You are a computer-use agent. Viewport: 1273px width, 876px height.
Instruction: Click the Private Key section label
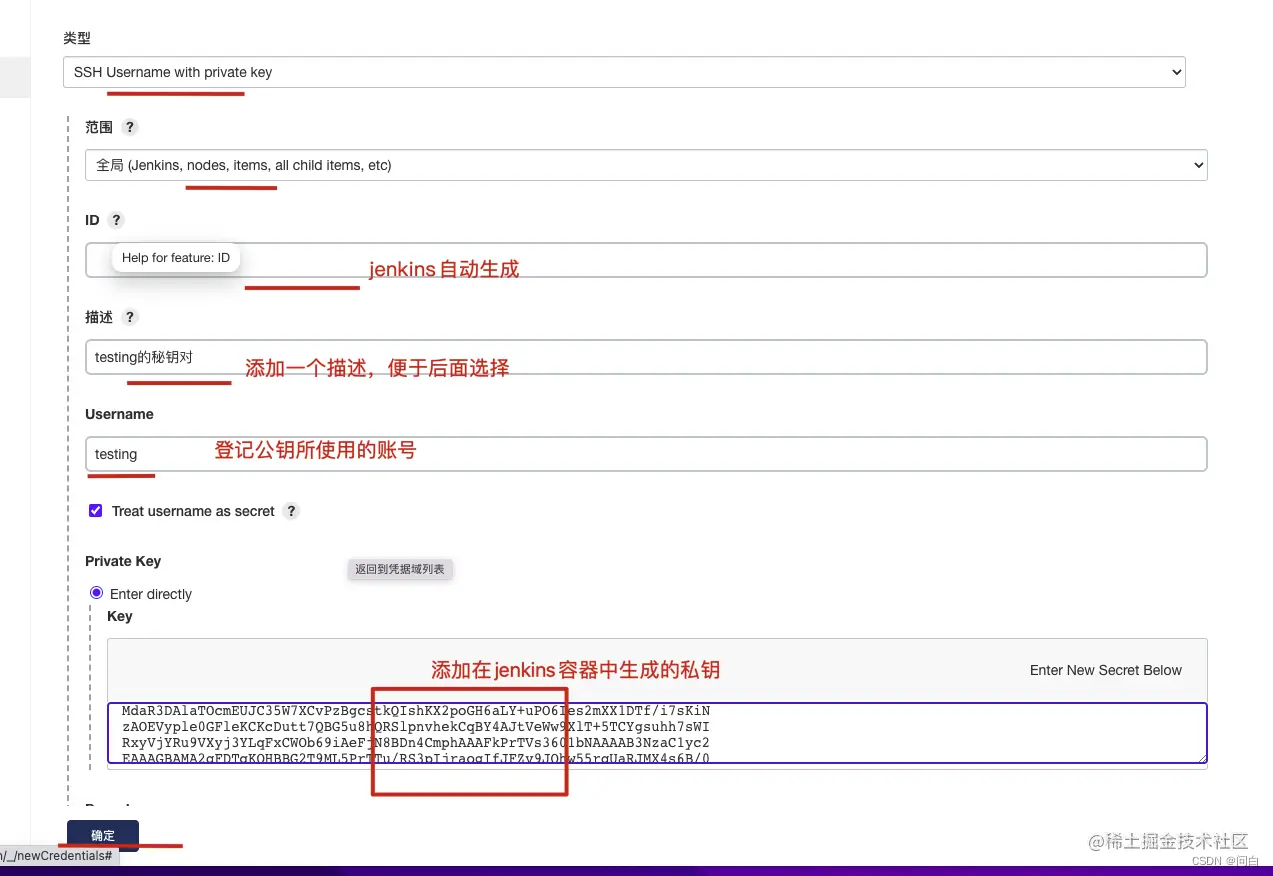pyautogui.click(x=123, y=561)
